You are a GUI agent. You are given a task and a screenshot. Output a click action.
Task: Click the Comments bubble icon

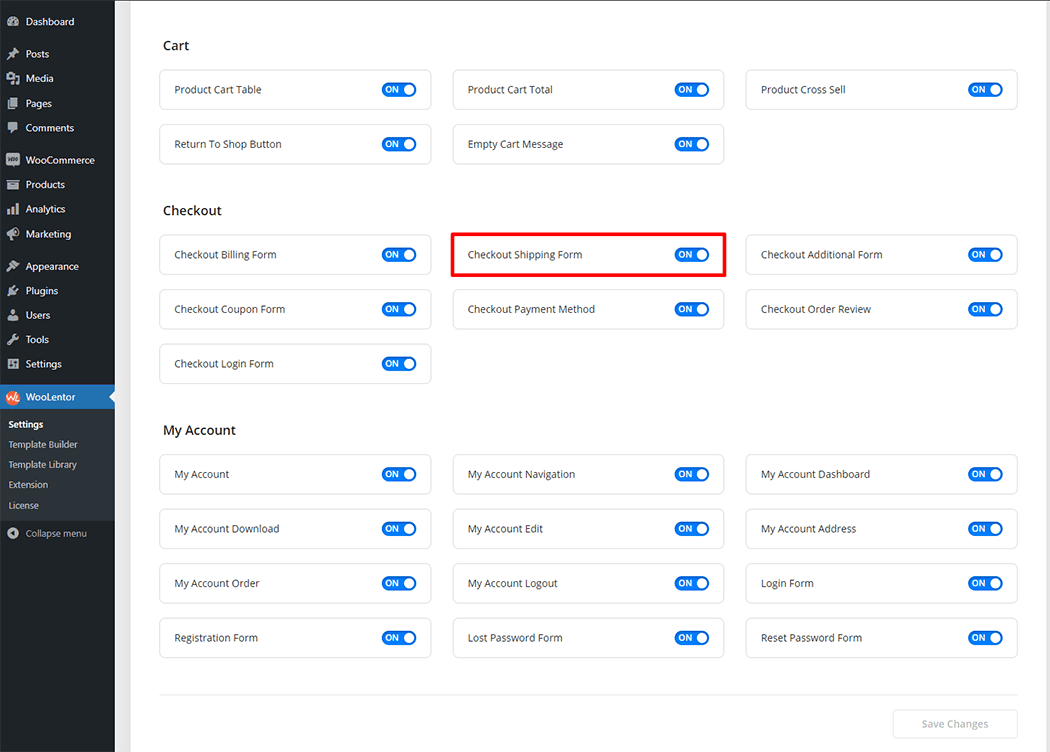tap(13, 128)
